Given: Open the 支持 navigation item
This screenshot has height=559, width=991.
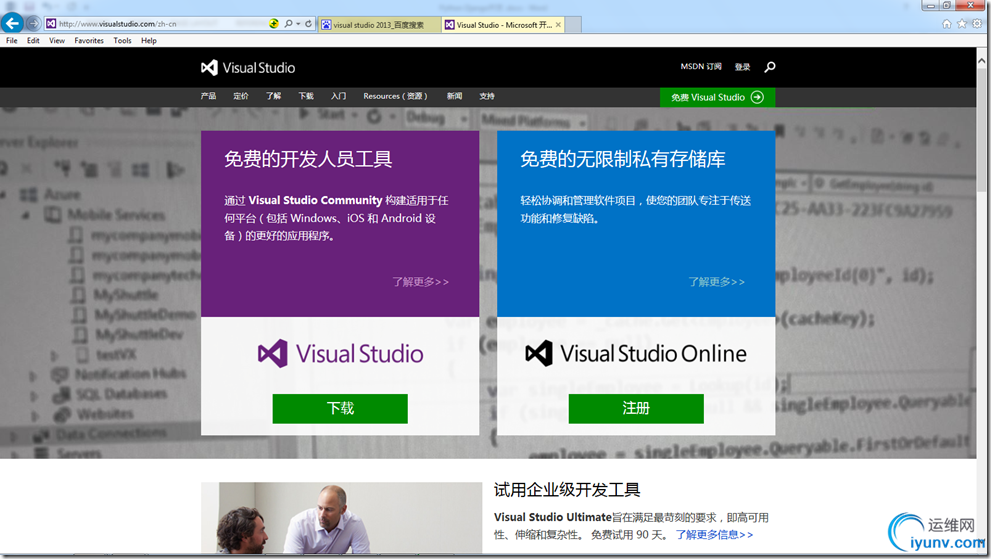Looking at the screenshot, I should pos(487,96).
